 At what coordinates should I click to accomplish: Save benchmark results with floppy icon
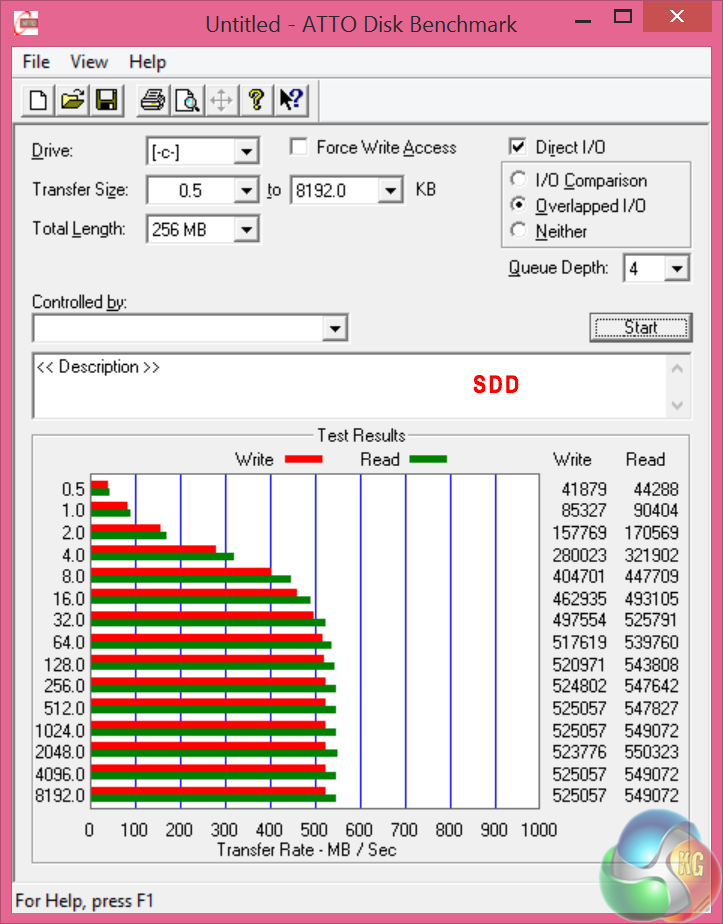tap(107, 100)
